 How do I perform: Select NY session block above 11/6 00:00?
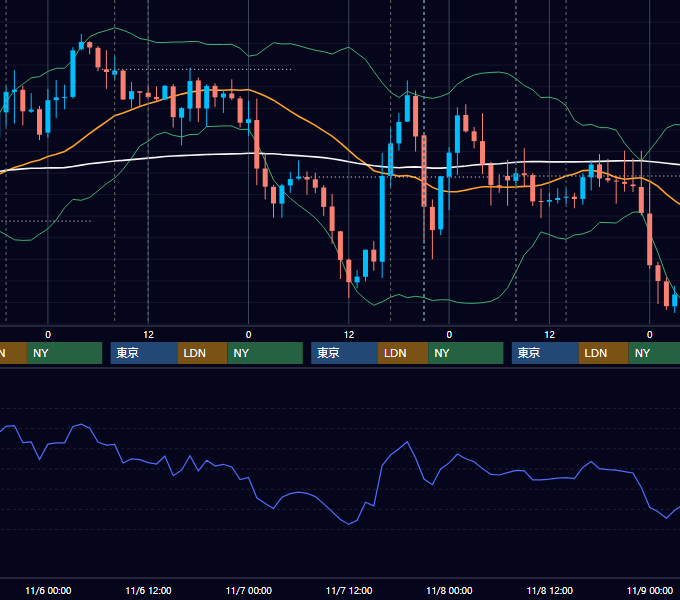click(x=64, y=353)
